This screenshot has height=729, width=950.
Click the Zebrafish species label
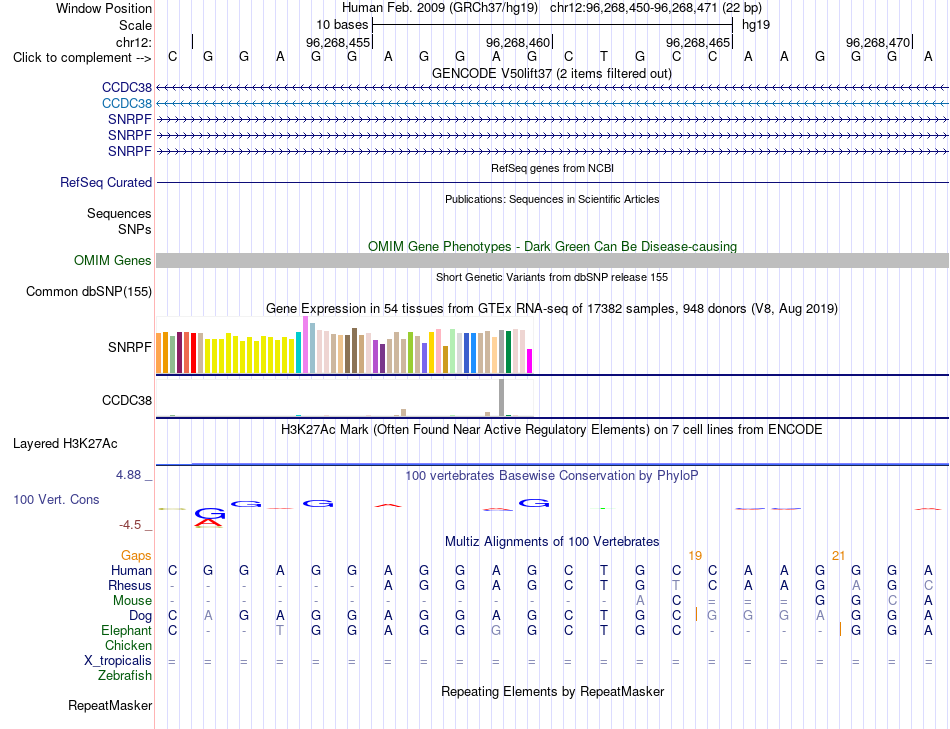coord(125,676)
